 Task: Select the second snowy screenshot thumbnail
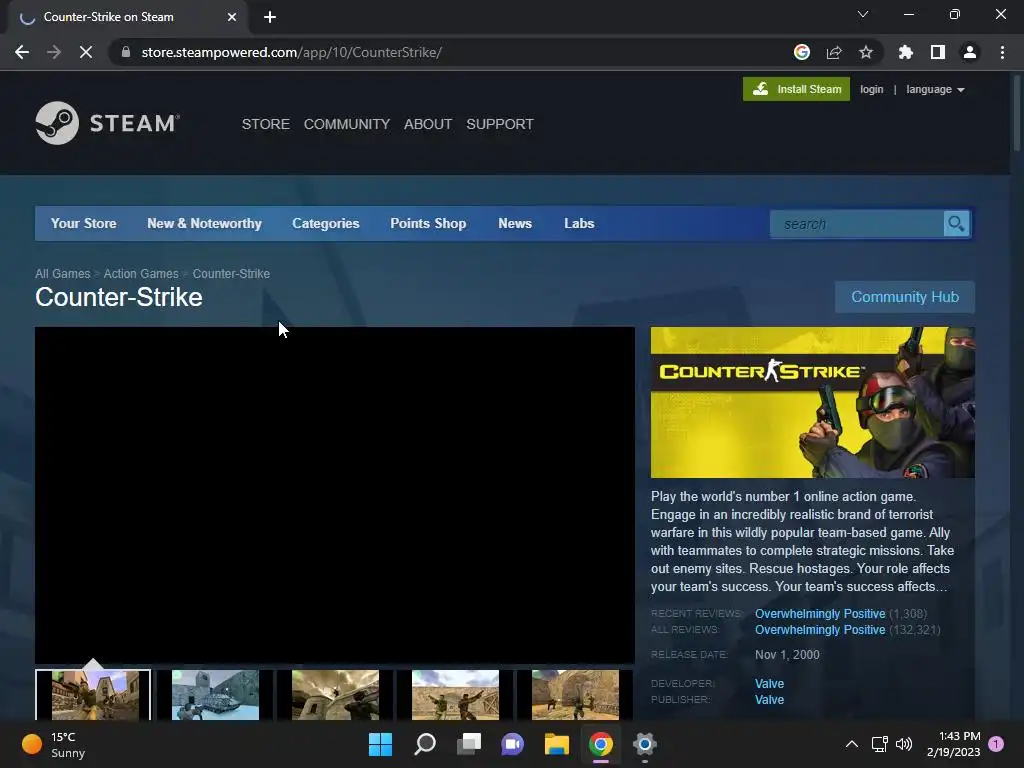click(215, 694)
